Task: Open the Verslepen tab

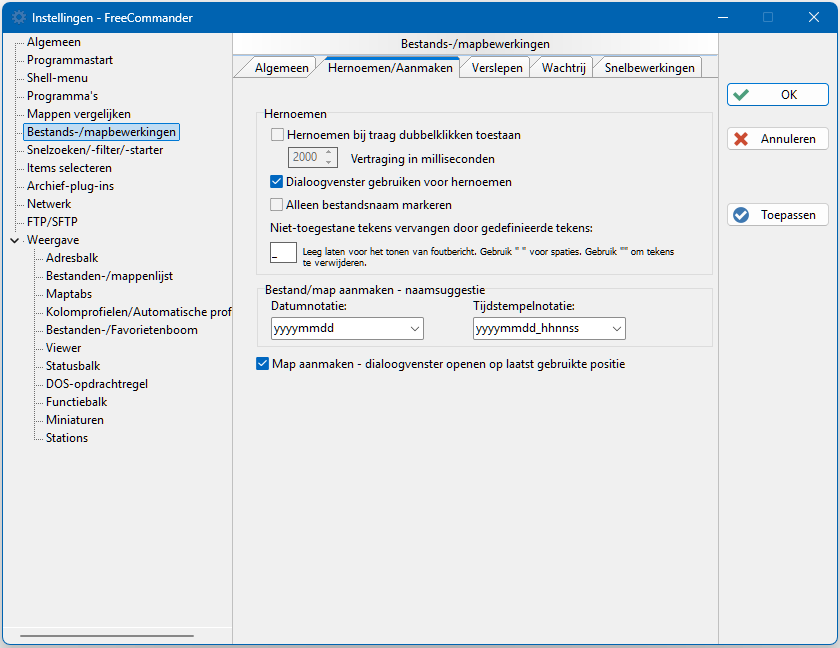Action: point(497,68)
